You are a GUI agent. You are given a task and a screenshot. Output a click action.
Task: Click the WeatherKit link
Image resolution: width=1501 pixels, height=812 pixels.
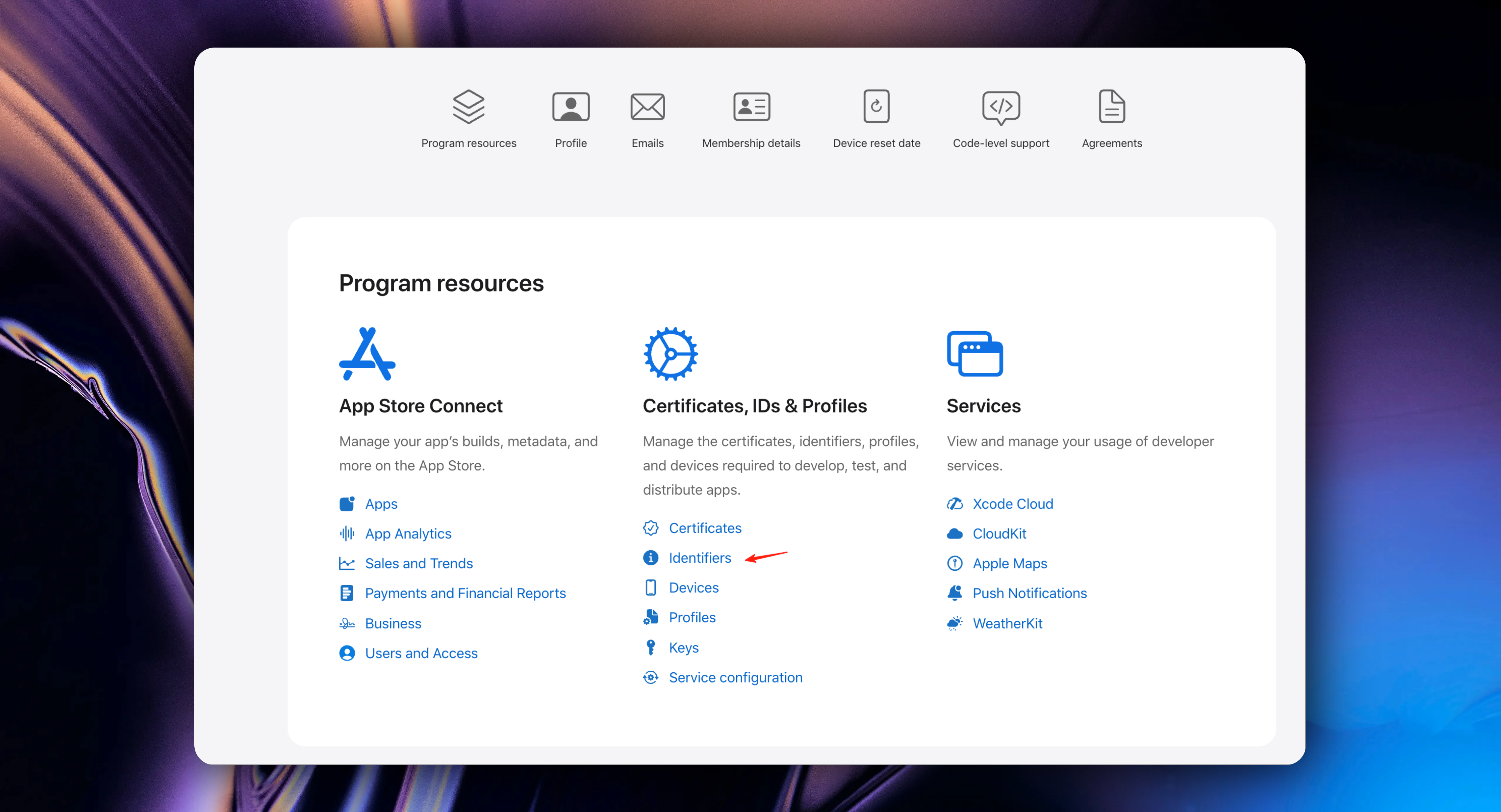point(1007,623)
